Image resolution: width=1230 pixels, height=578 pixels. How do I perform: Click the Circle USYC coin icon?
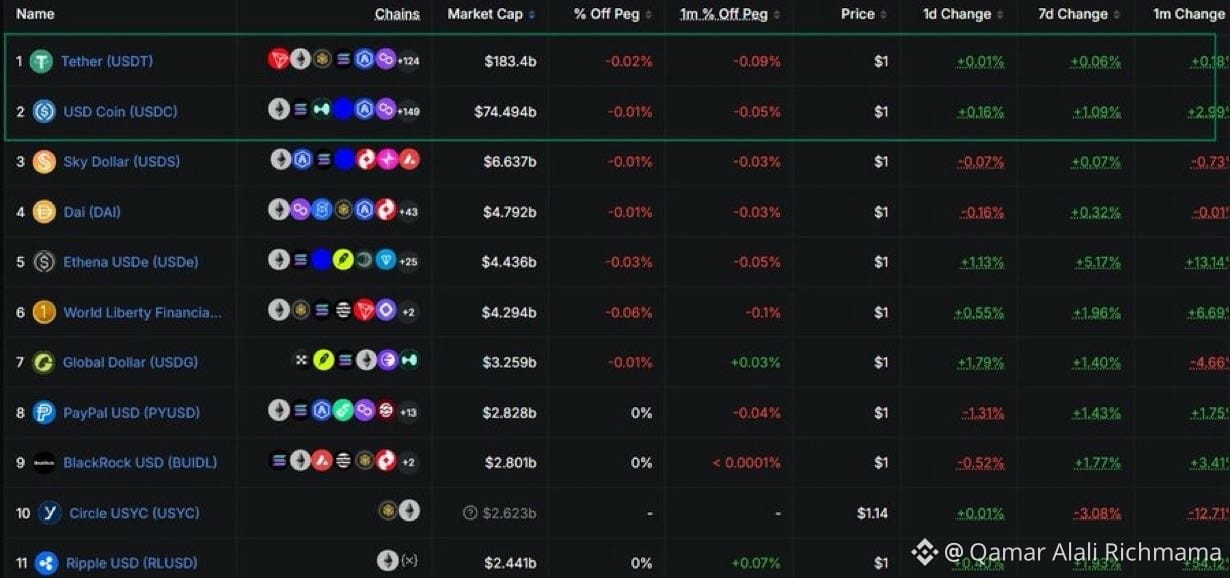(x=50, y=513)
